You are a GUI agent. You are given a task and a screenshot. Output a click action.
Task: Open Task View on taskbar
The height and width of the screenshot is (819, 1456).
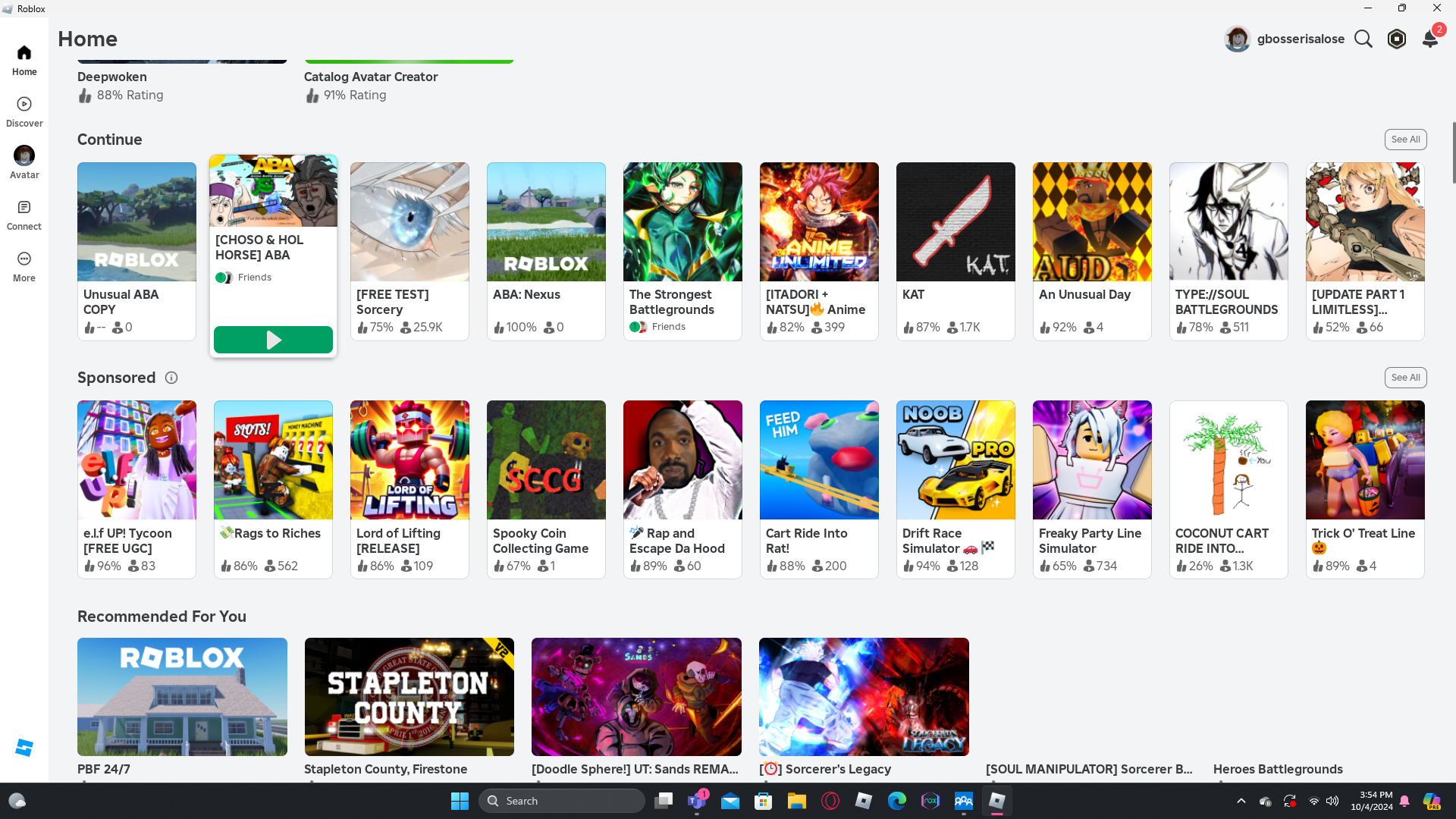point(664,801)
